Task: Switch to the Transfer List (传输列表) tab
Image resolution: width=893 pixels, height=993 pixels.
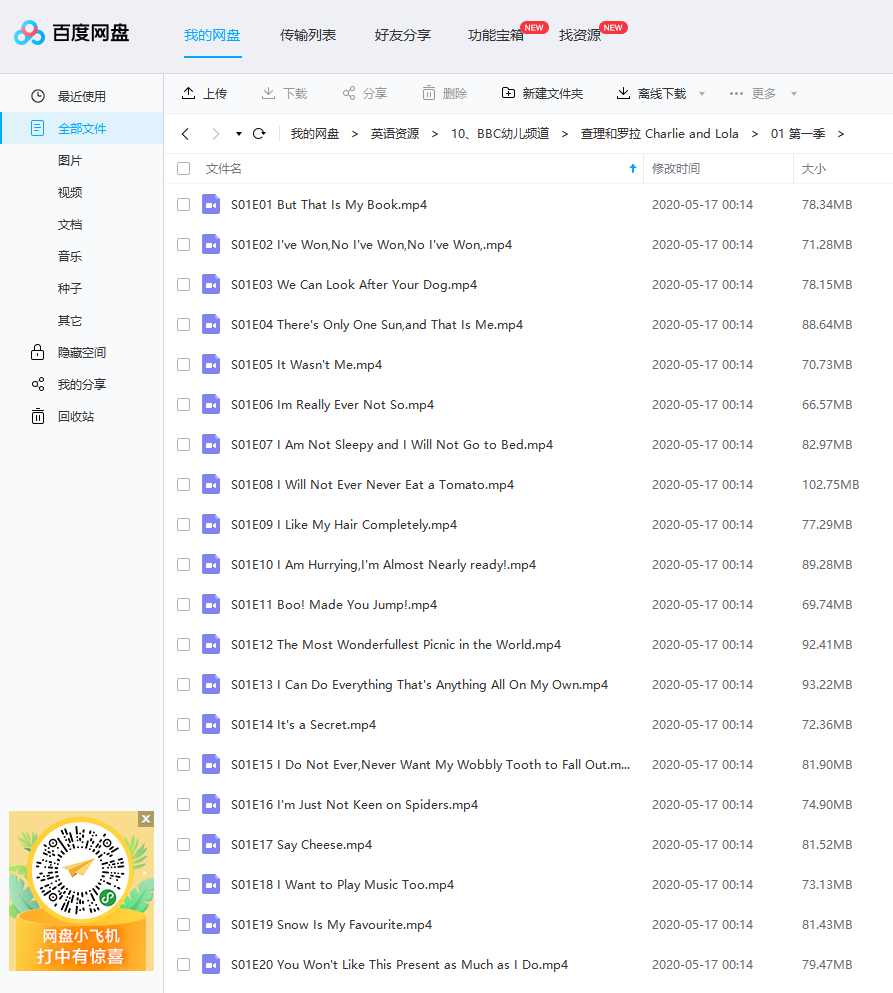Action: (308, 35)
